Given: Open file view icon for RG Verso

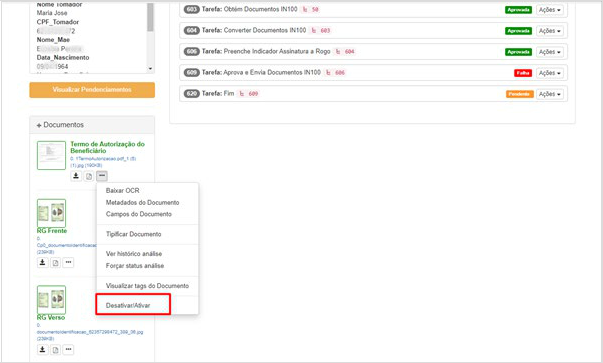Looking at the screenshot, I should pos(55,350).
